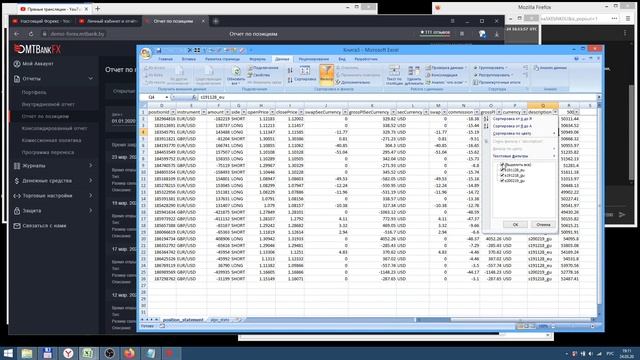Viewport: 640px width, 360px height.
Task: Open Yandex Browser from taskbar
Action: [x=68, y=353]
